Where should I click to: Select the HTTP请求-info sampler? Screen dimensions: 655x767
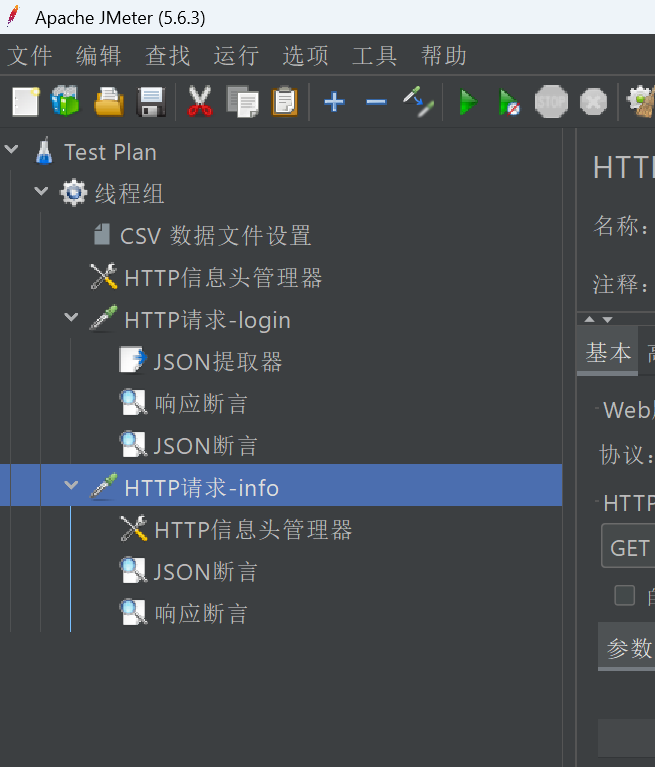point(202,488)
